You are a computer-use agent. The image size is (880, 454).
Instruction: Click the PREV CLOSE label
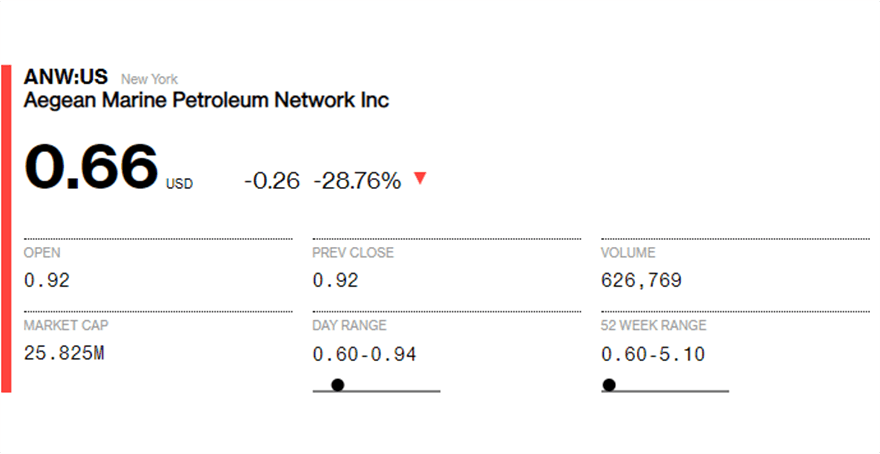pyautogui.click(x=353, y=253)
